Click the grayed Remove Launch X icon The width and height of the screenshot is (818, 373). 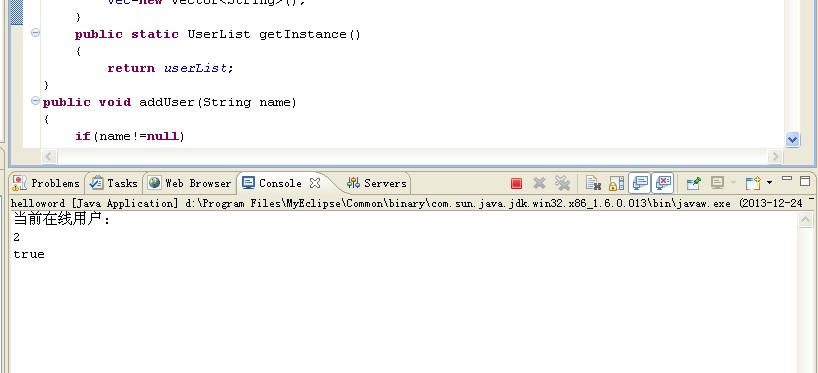[539, 183]
